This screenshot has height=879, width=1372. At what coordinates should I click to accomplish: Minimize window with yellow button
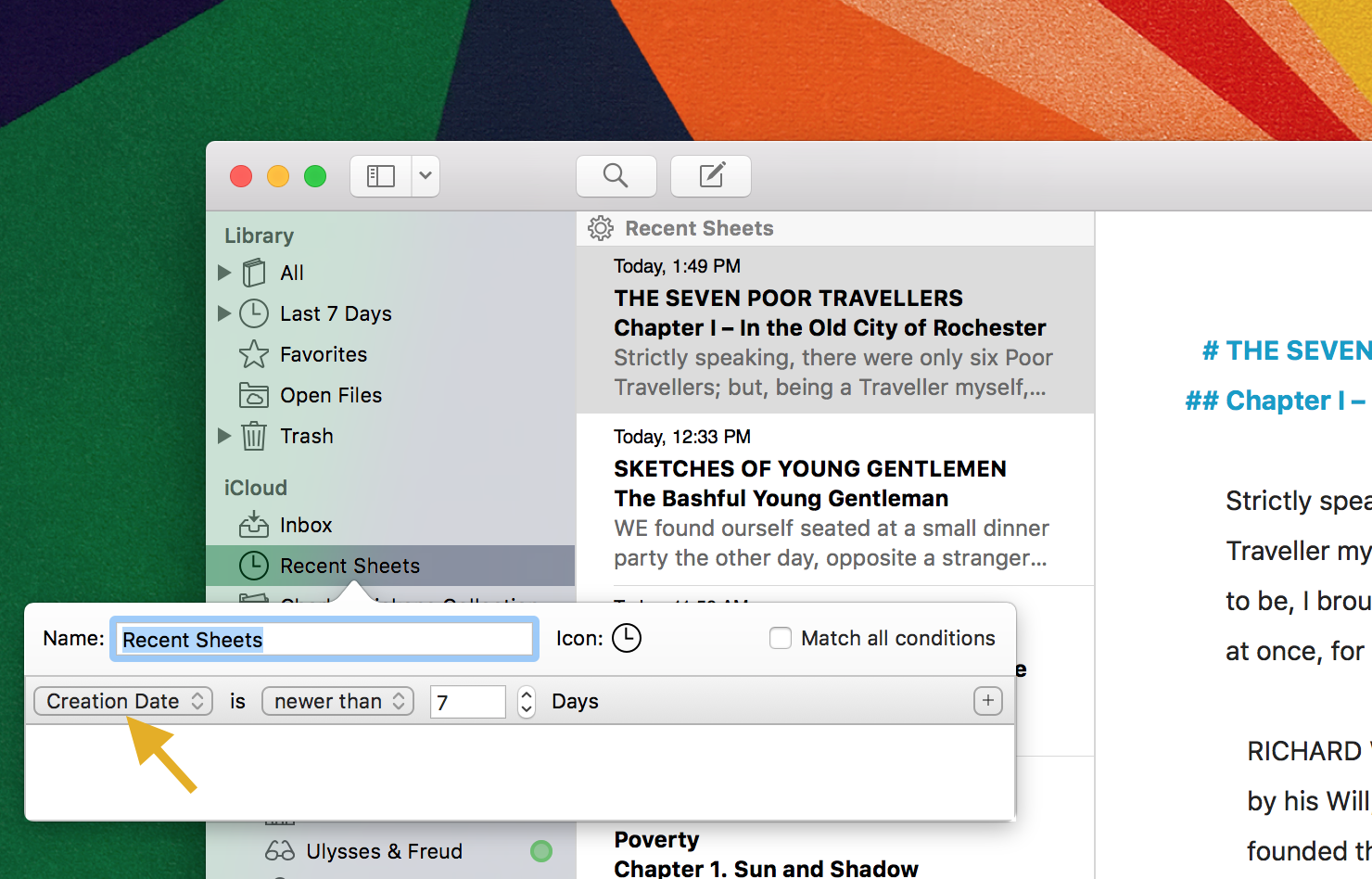(x=278, y=176)
